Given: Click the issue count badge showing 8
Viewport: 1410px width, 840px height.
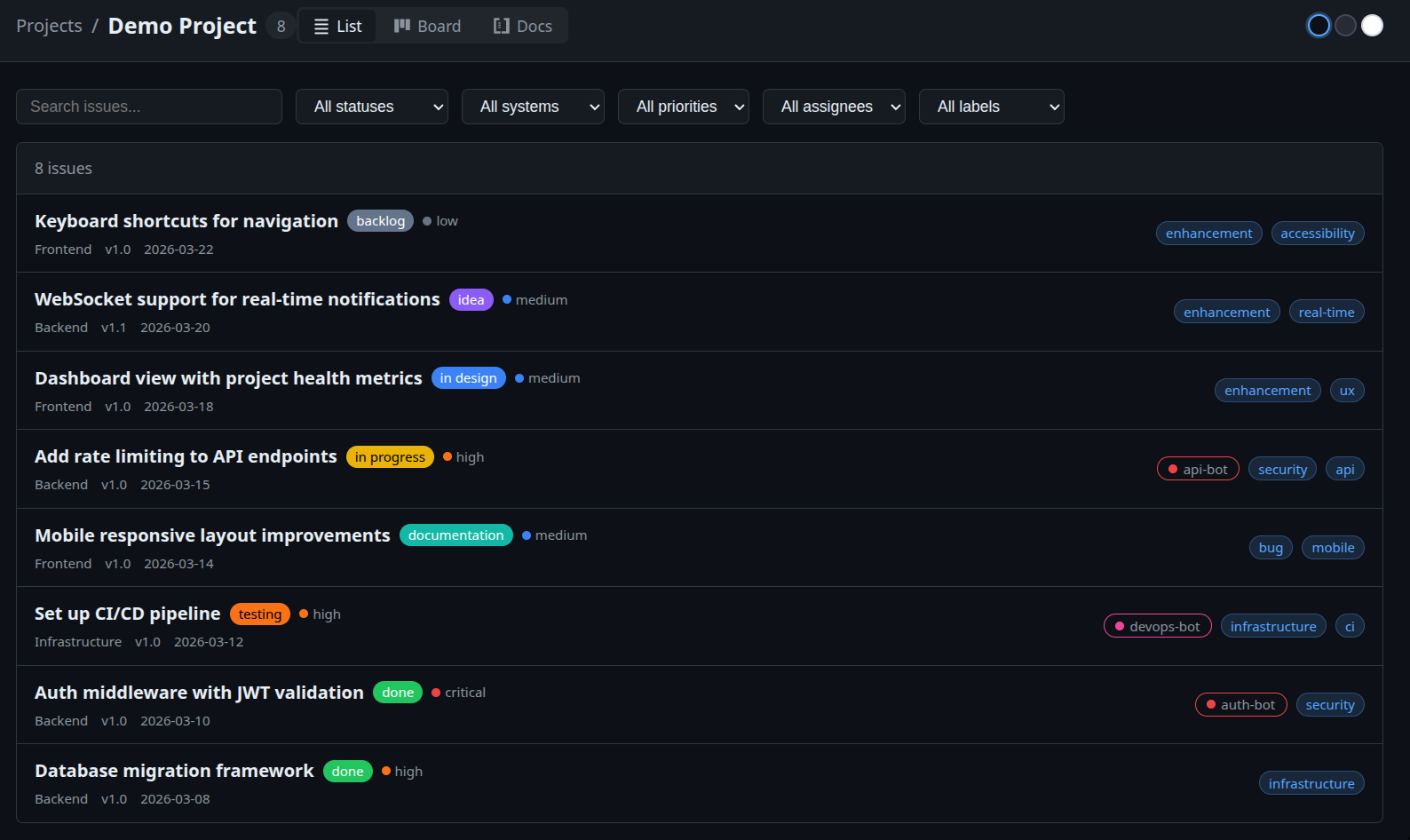Looking at the screenshot, I should click(281, 26).
